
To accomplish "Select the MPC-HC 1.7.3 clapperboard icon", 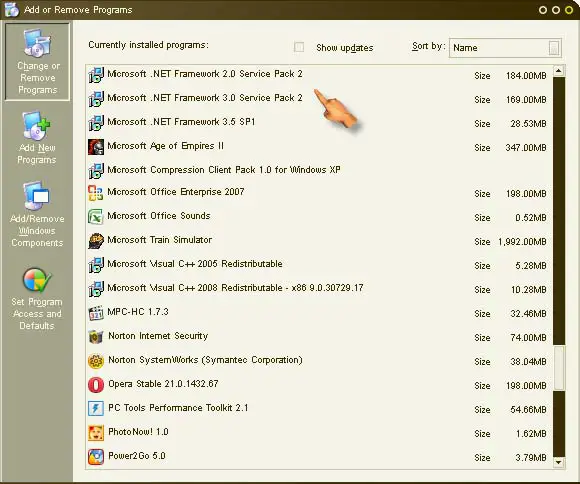I will tap(96, 313).
